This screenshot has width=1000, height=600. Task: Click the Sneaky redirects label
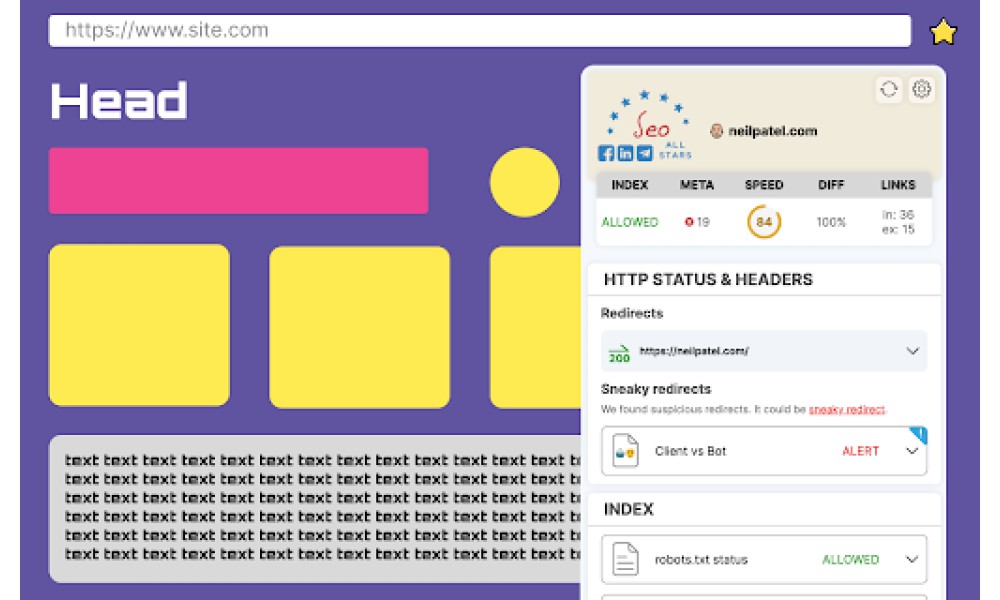coord(656,389)
